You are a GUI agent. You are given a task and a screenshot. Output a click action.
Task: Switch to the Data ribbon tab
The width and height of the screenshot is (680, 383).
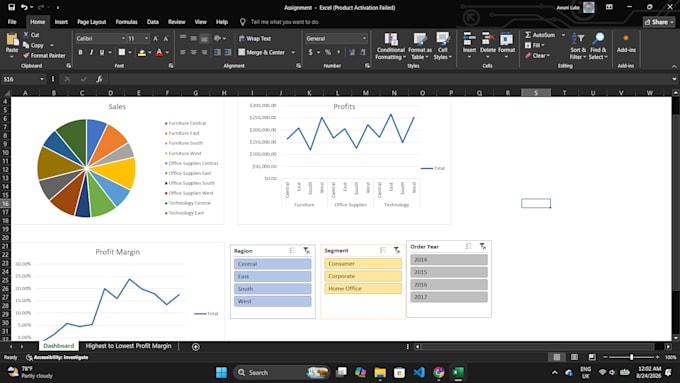153,22
